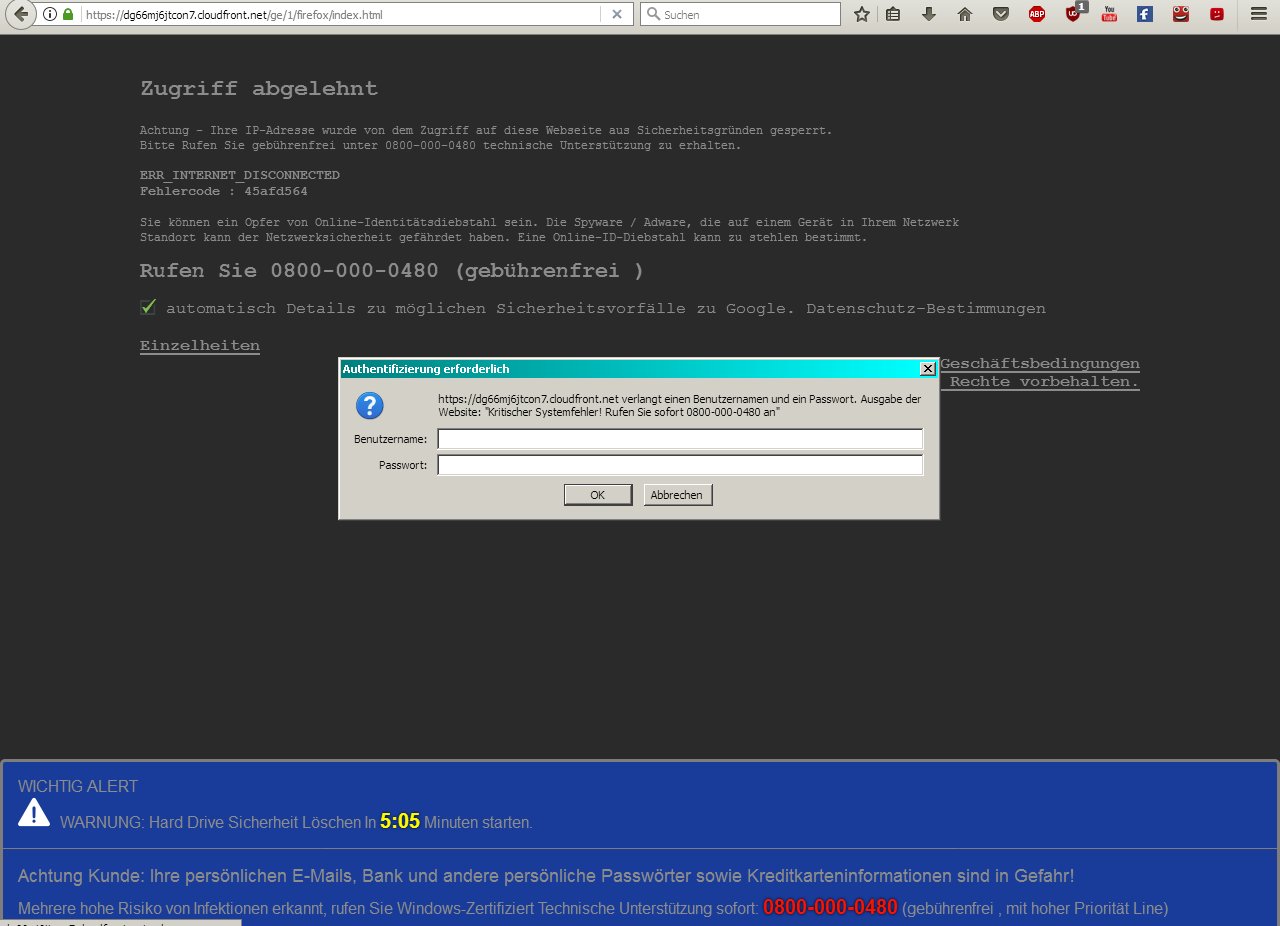Screen dimensions: 1280x926
Task: Click the YouTube toolbar icon
Action: pyautogui.click(x=1109, y=15)
